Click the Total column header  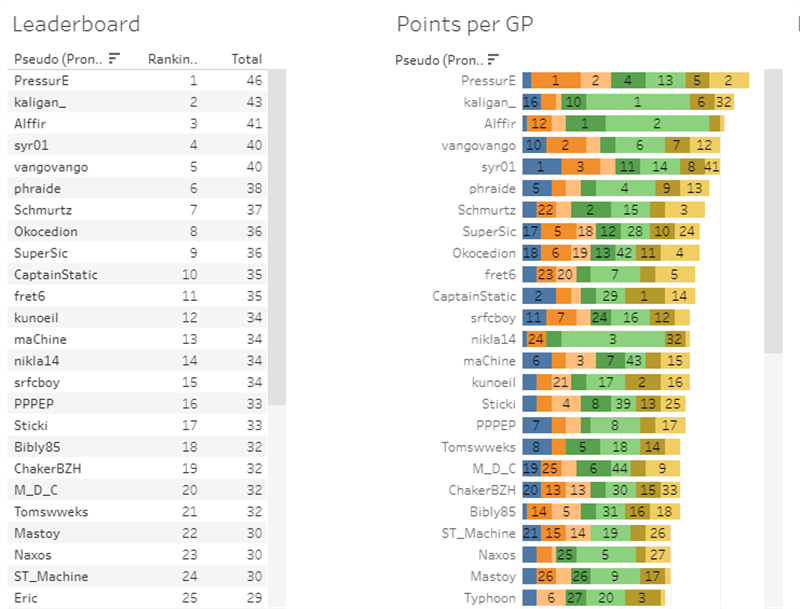point(246,59)
